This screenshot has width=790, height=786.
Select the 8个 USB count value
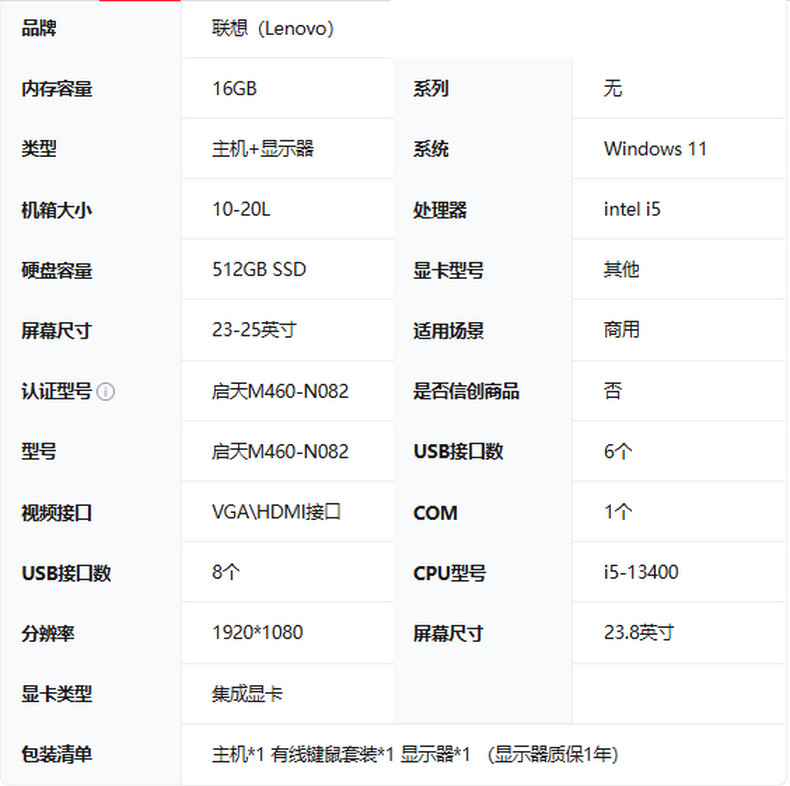(226, 572)
